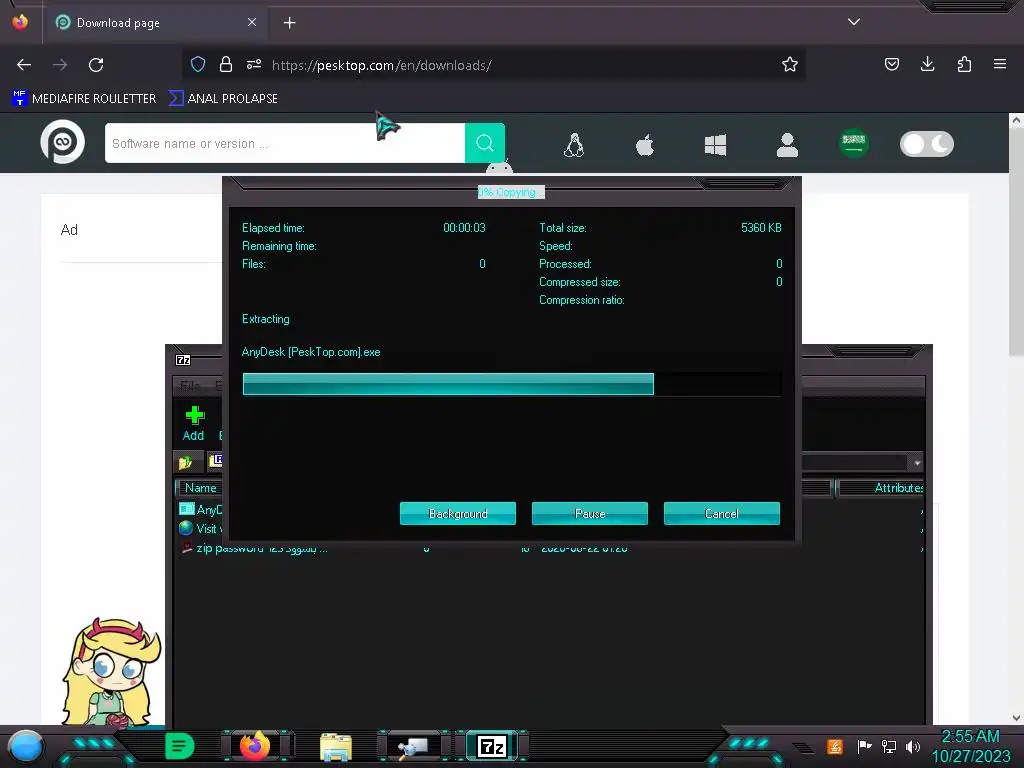Viewport: 1024px width, 768px height.
Task: Open Windows software category icon
Action: (716, 145)
